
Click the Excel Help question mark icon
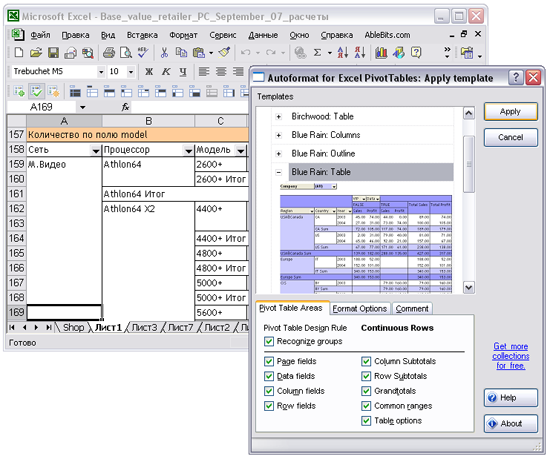point(416,53)
